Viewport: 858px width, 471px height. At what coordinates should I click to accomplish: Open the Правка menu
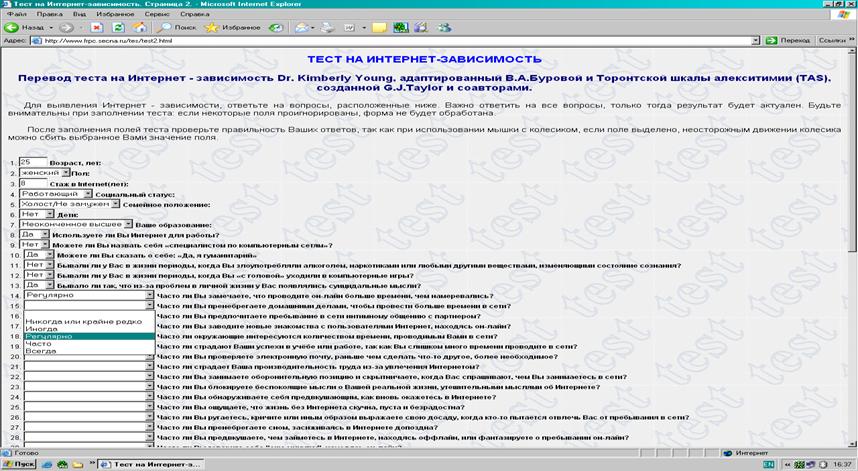tap(50, 14)
